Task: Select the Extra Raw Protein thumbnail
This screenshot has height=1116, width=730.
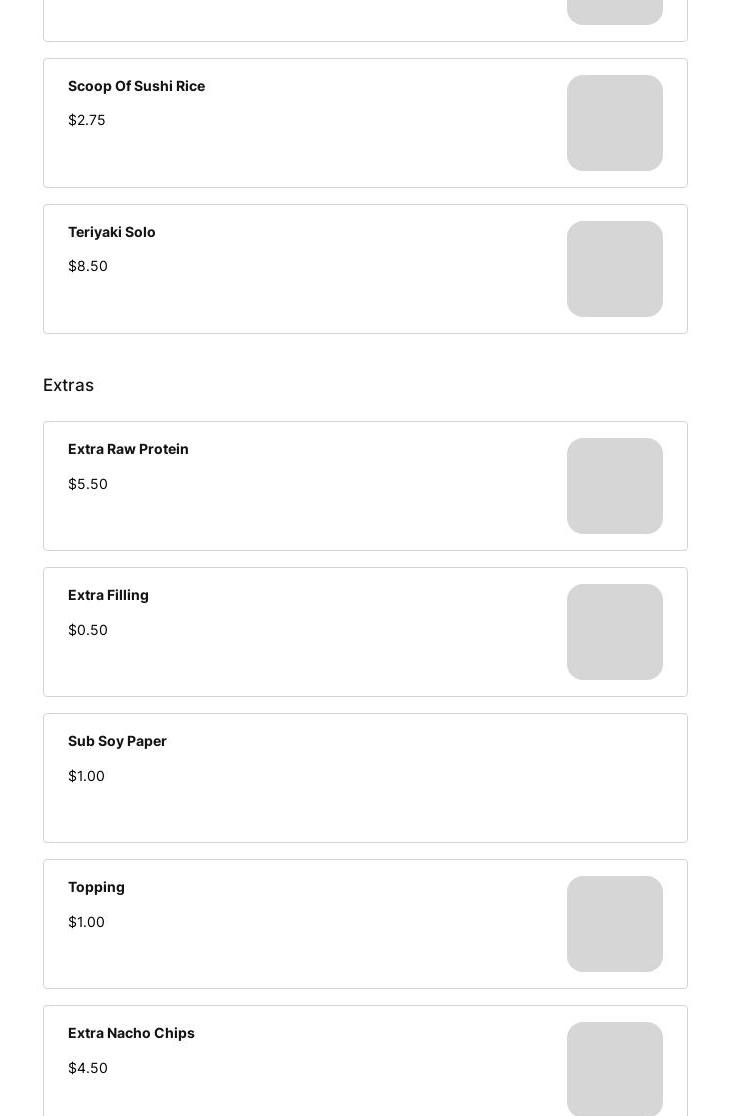Action: coord(614,486)
